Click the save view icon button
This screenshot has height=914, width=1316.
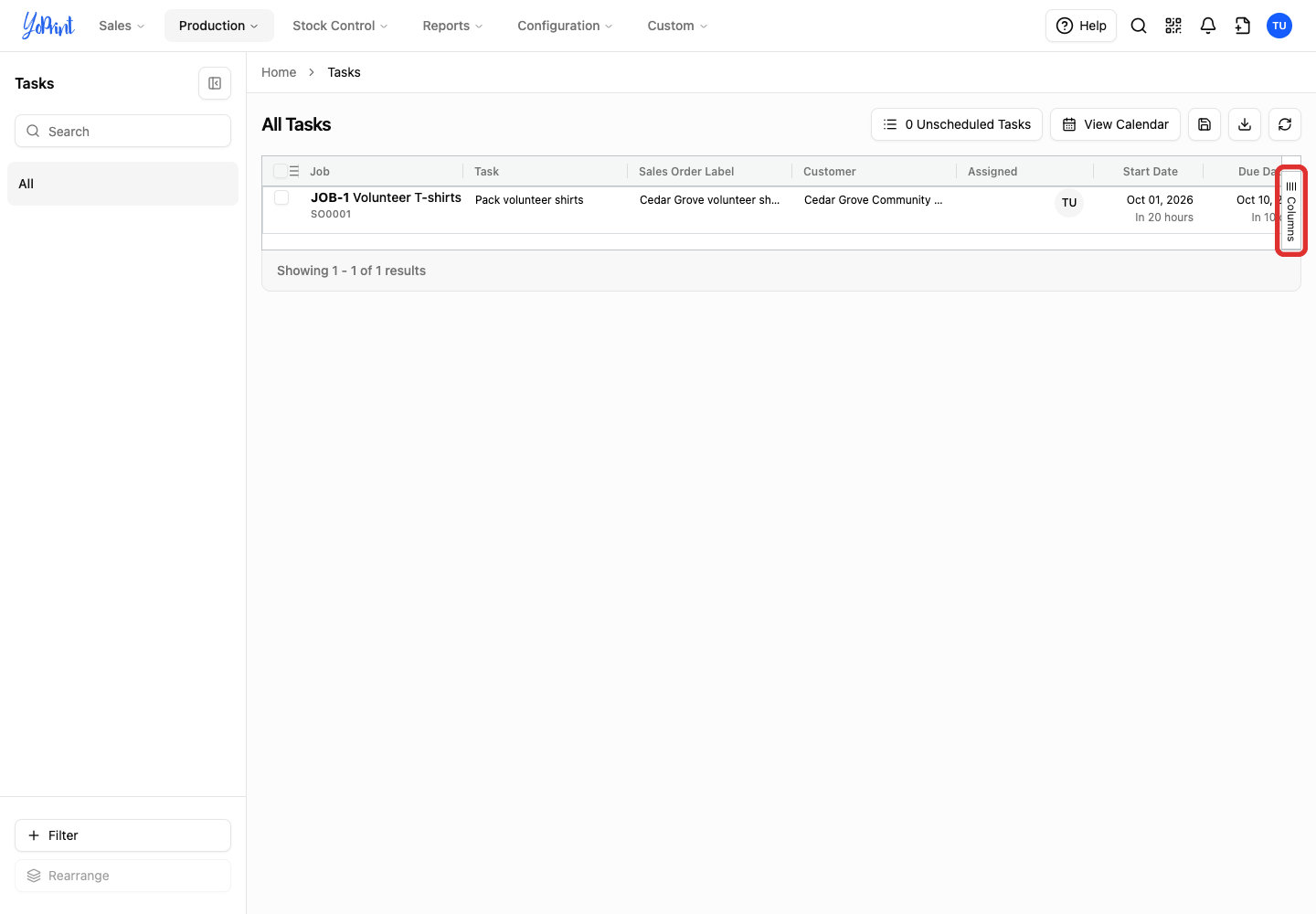tap(1205, 124)
